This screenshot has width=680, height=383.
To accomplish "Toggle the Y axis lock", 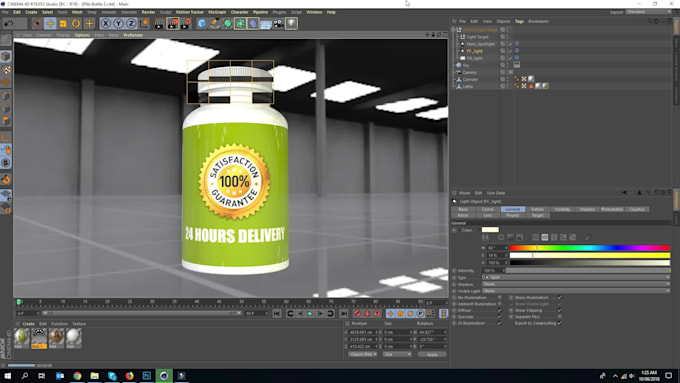I will point(118,23).
